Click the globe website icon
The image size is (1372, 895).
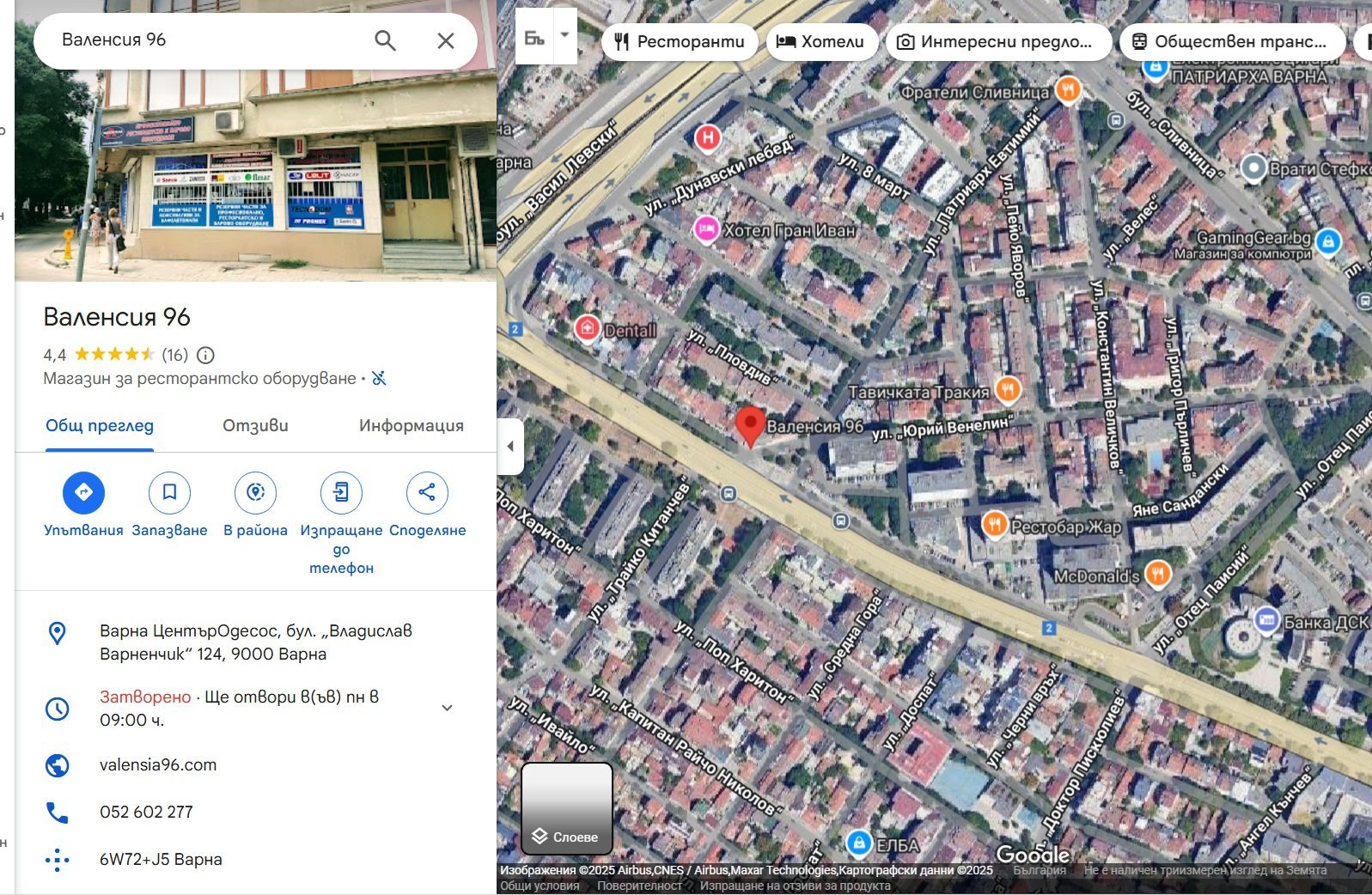point(57,765)
